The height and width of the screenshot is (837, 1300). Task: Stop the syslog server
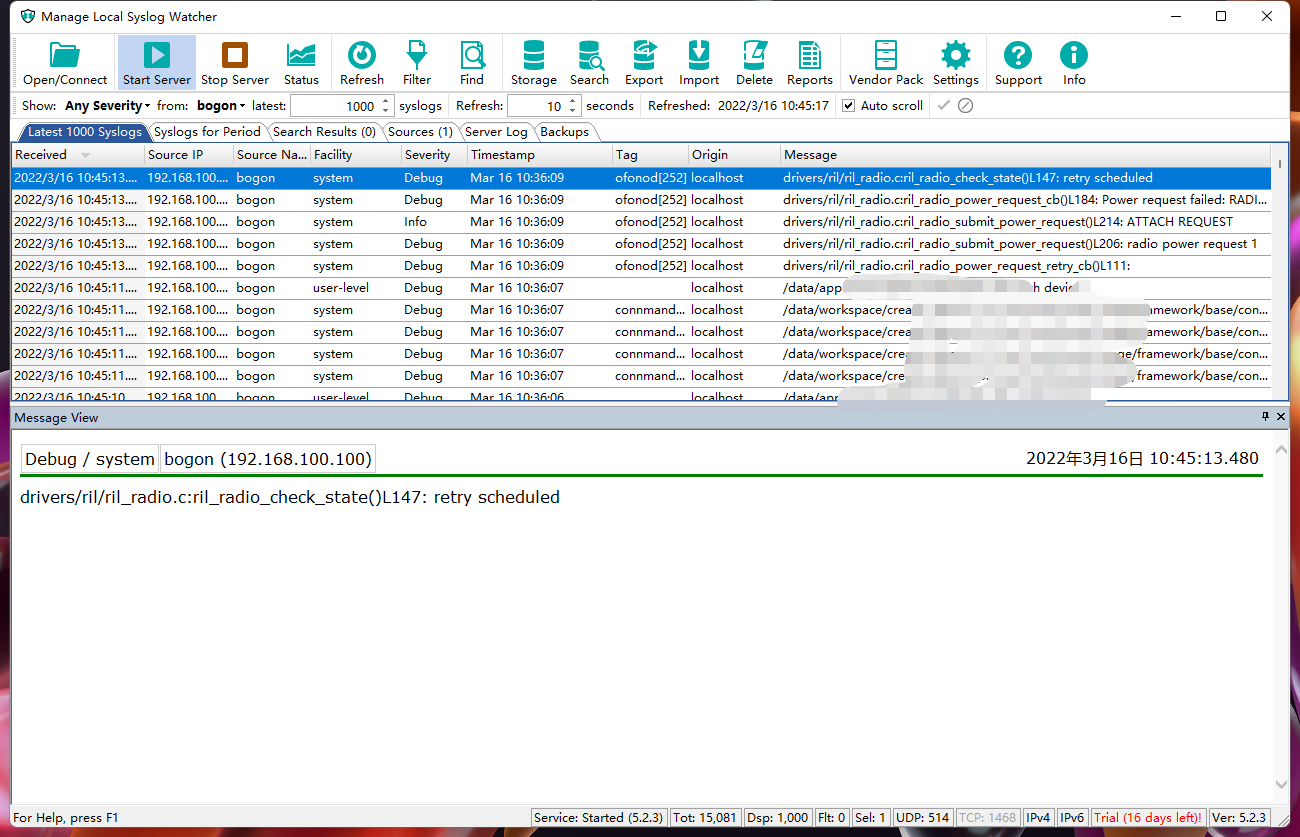coord(233,62)
